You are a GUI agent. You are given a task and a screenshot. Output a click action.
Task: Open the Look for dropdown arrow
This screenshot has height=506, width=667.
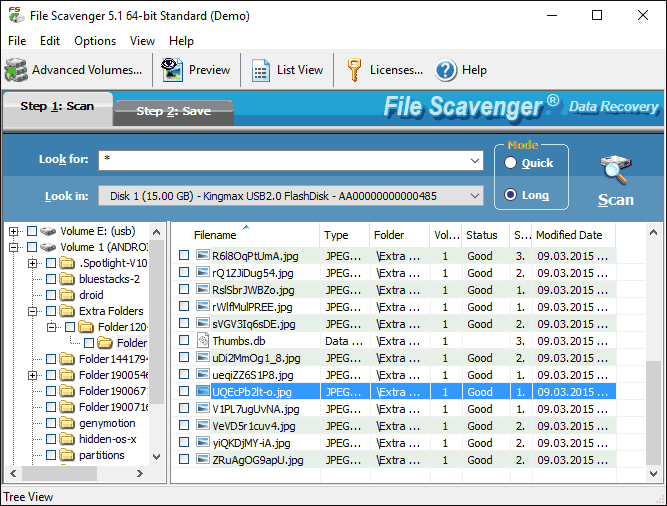(475, 160)
